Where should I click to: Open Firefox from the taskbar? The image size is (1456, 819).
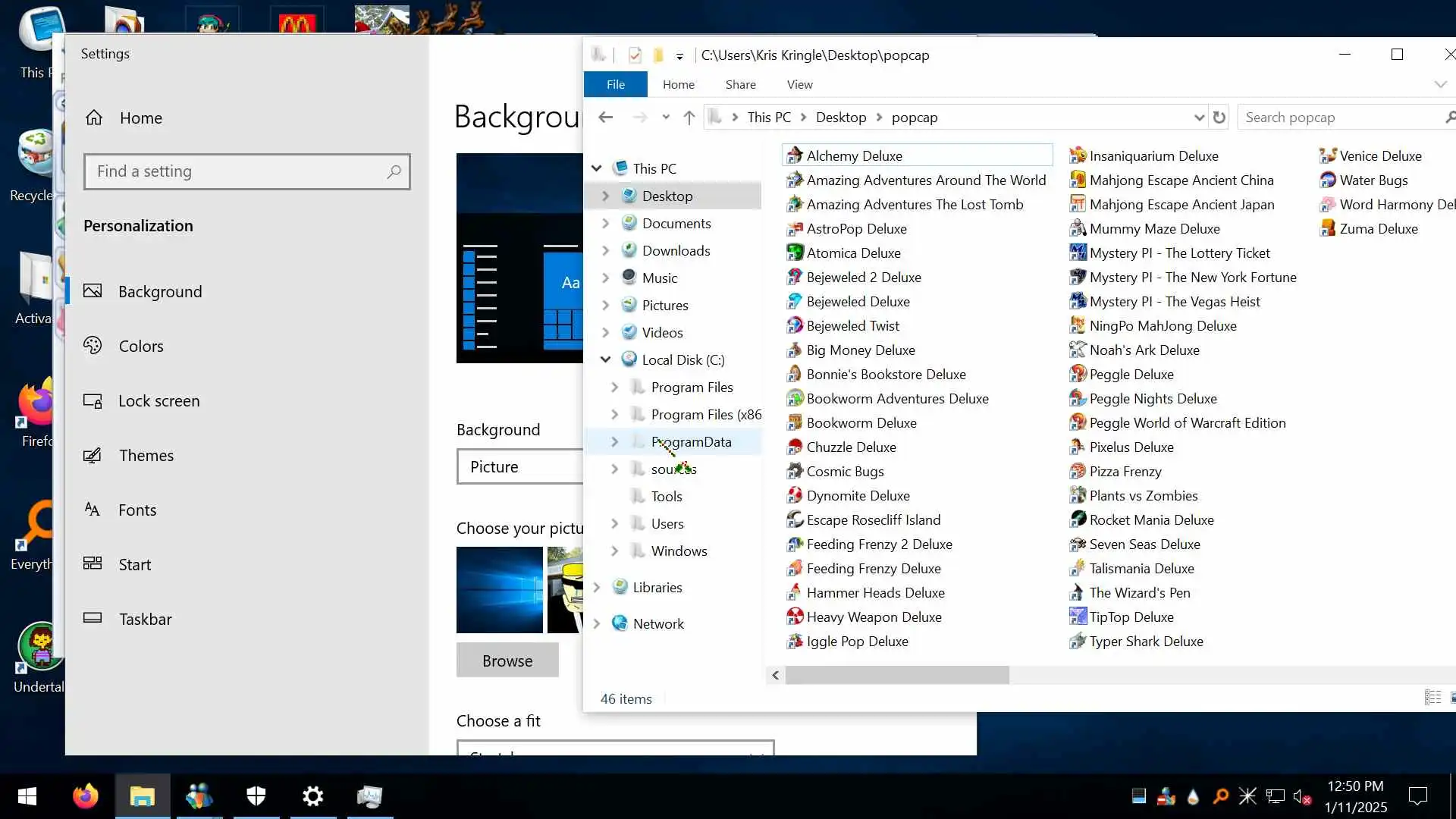click(x=85, y=796)
